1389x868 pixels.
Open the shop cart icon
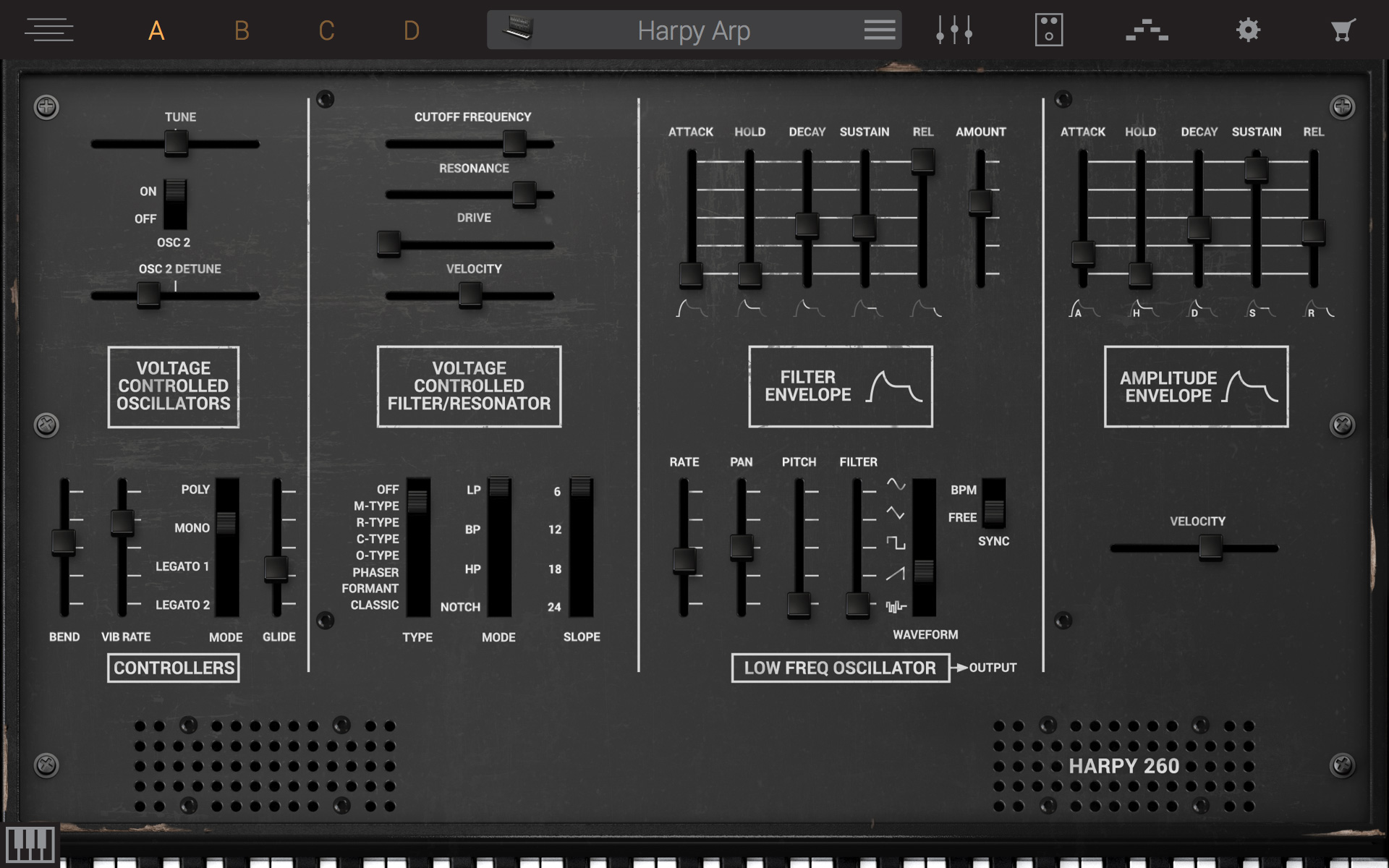(1343, 30)
